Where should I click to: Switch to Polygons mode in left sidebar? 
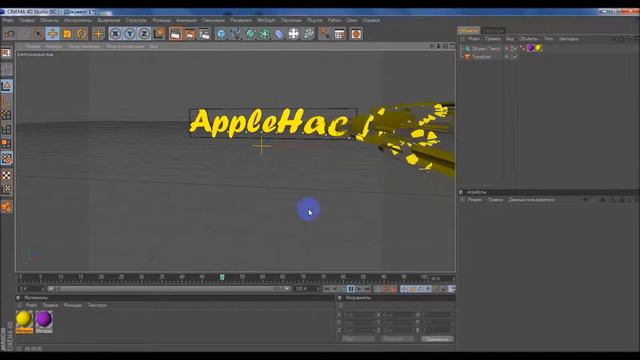coord(7,144)
